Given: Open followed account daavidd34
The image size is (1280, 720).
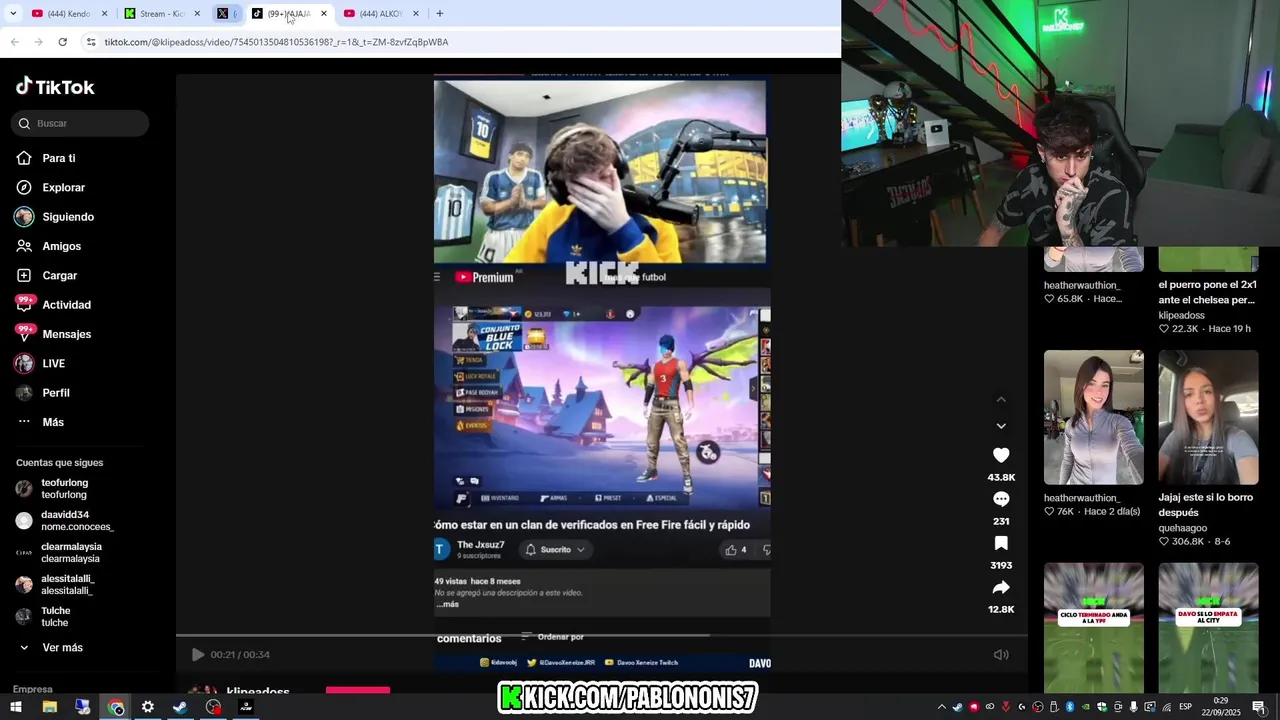Looking at the screenshot, I should pos(64,521).
